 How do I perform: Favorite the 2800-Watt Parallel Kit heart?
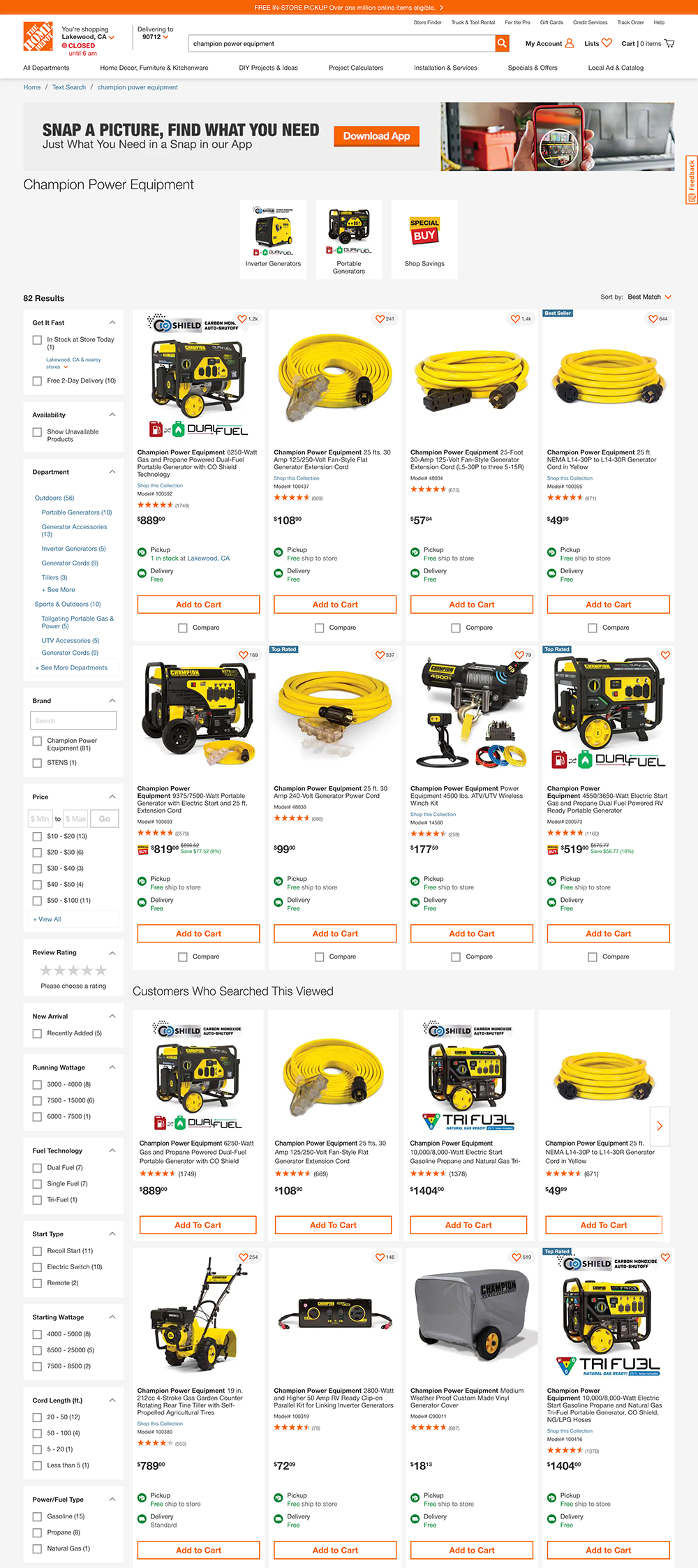click(x=380, y=1257)
